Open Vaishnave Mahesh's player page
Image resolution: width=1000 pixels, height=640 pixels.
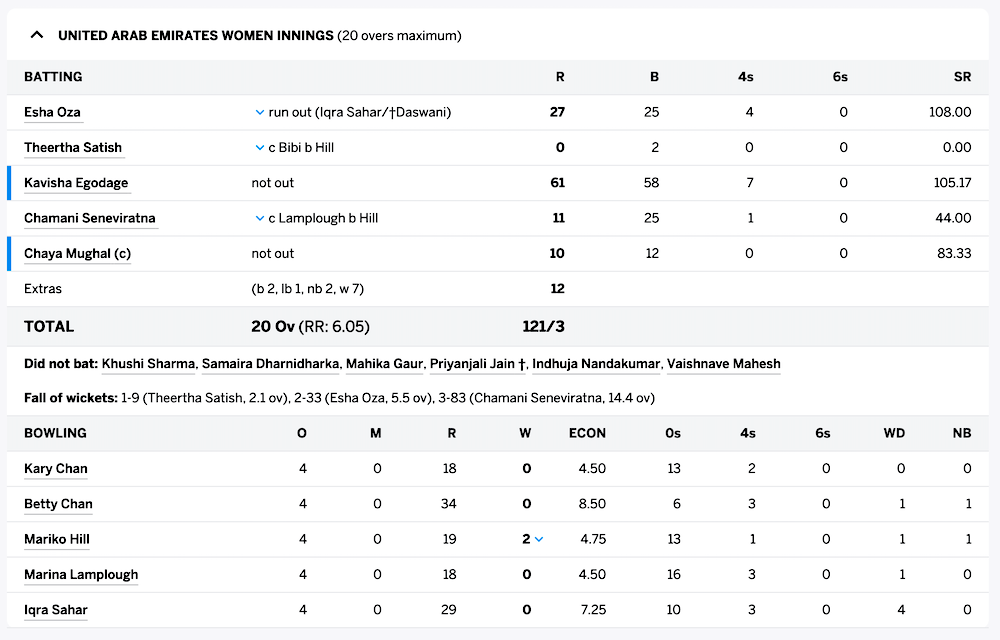point(722,364)
